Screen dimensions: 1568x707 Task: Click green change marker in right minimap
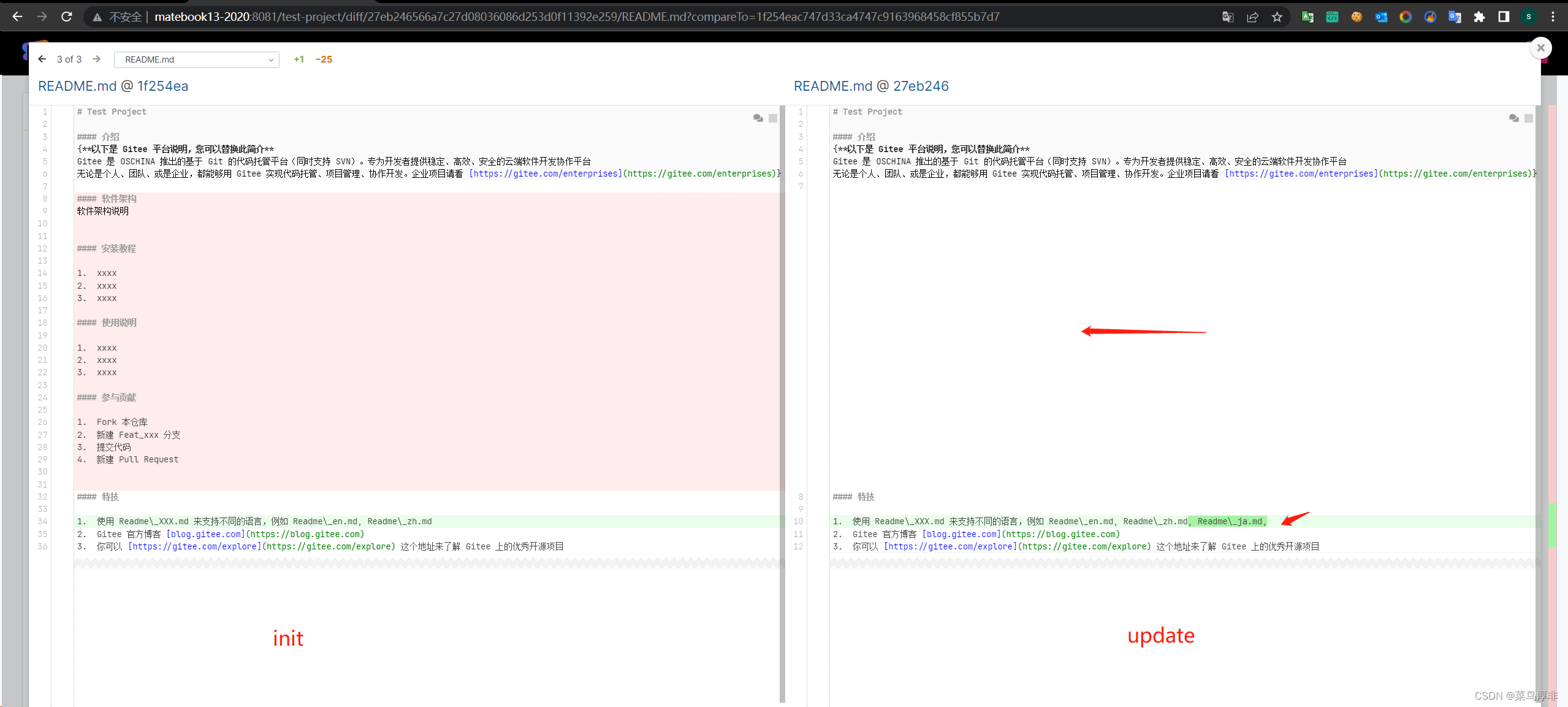click(x=1552, y=524)
